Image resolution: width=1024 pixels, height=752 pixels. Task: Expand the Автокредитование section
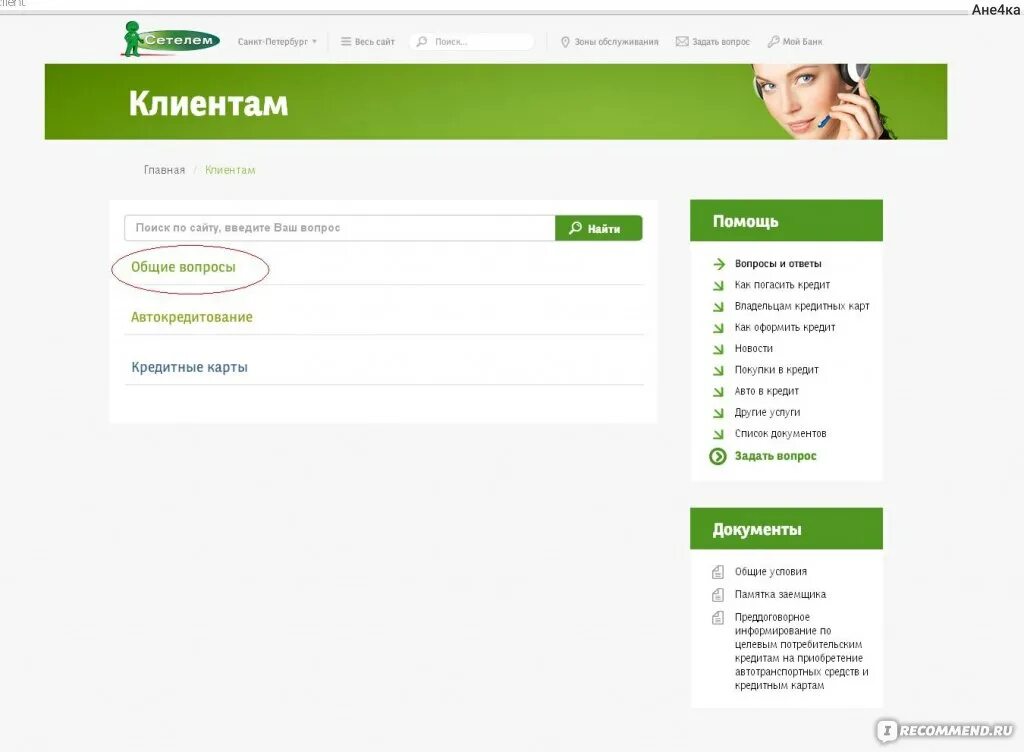click(x=192, y=317)
